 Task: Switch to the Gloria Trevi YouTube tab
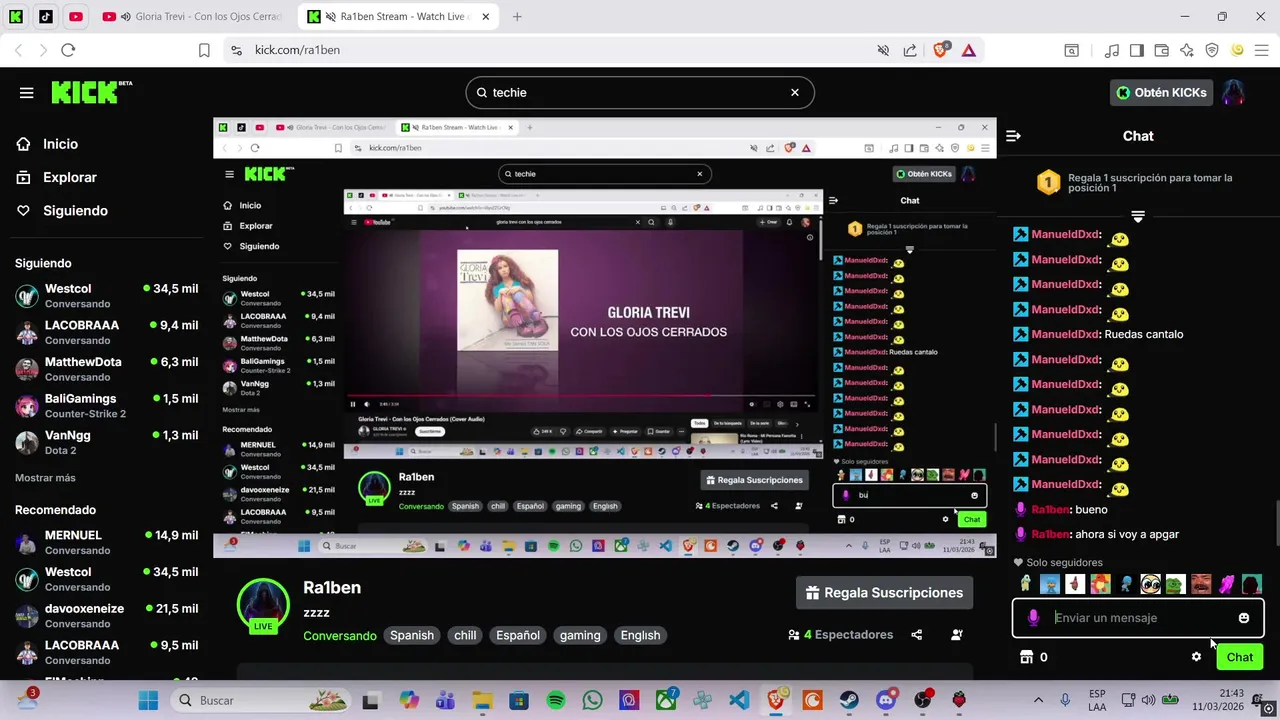(193, 17)
